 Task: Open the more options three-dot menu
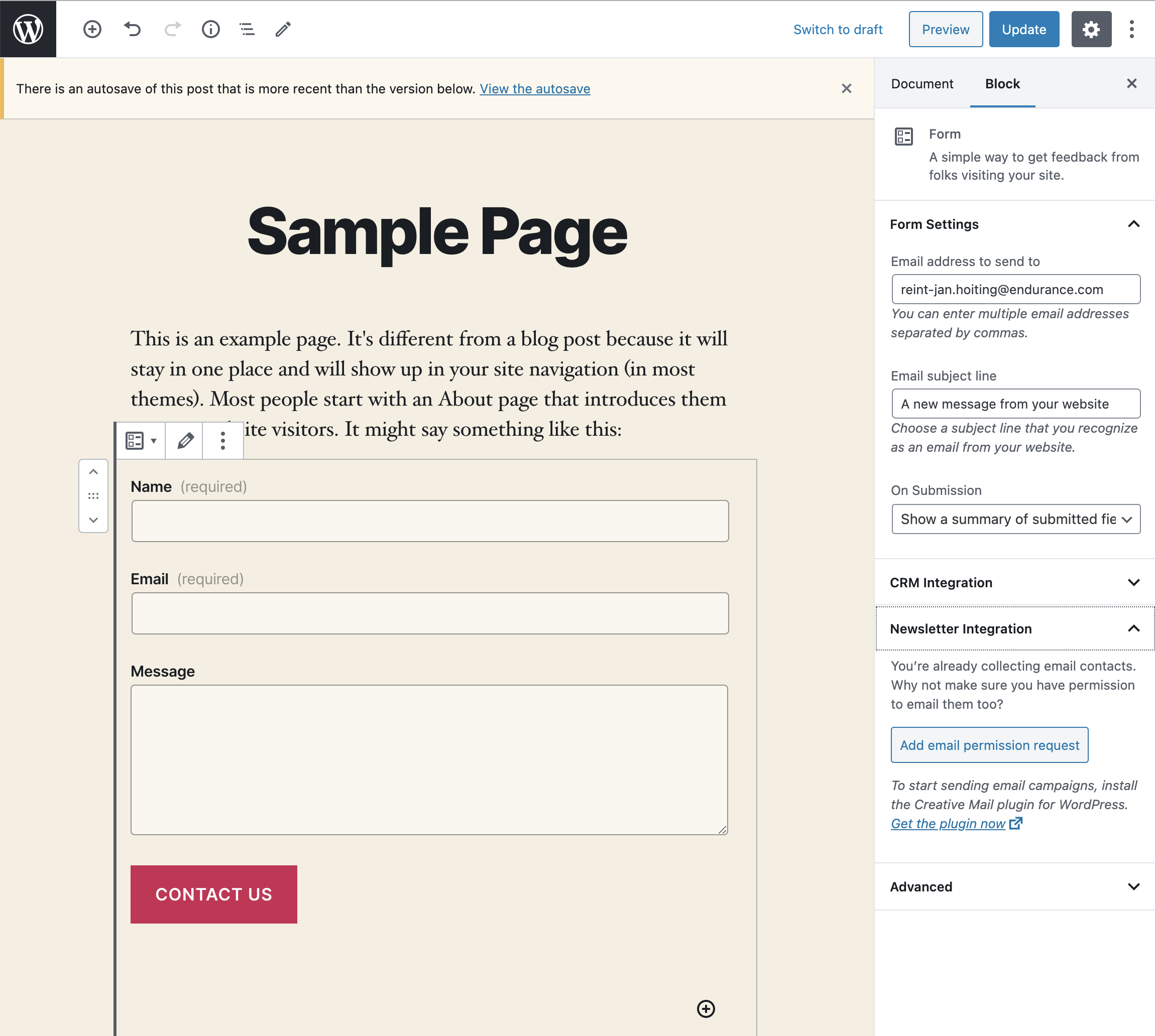click(1131, 29)
